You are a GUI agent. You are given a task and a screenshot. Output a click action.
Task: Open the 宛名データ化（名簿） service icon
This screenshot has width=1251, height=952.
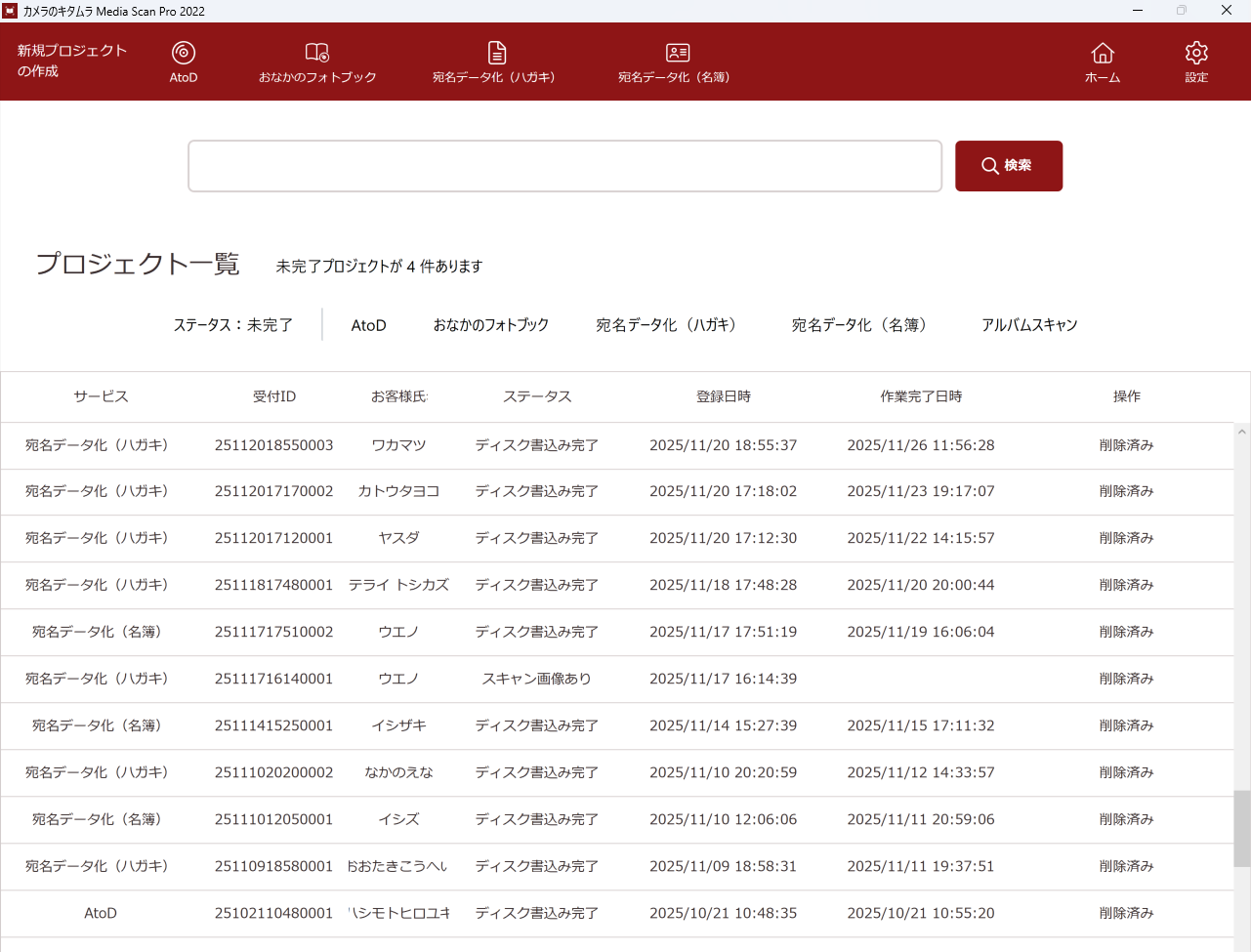(x=676, y=61)
